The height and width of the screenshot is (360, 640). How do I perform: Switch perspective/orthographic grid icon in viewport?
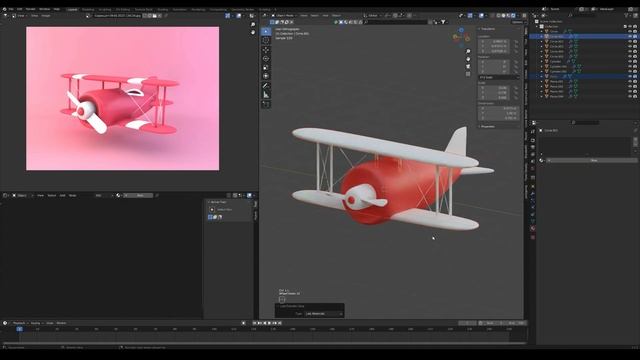(468, 74)
